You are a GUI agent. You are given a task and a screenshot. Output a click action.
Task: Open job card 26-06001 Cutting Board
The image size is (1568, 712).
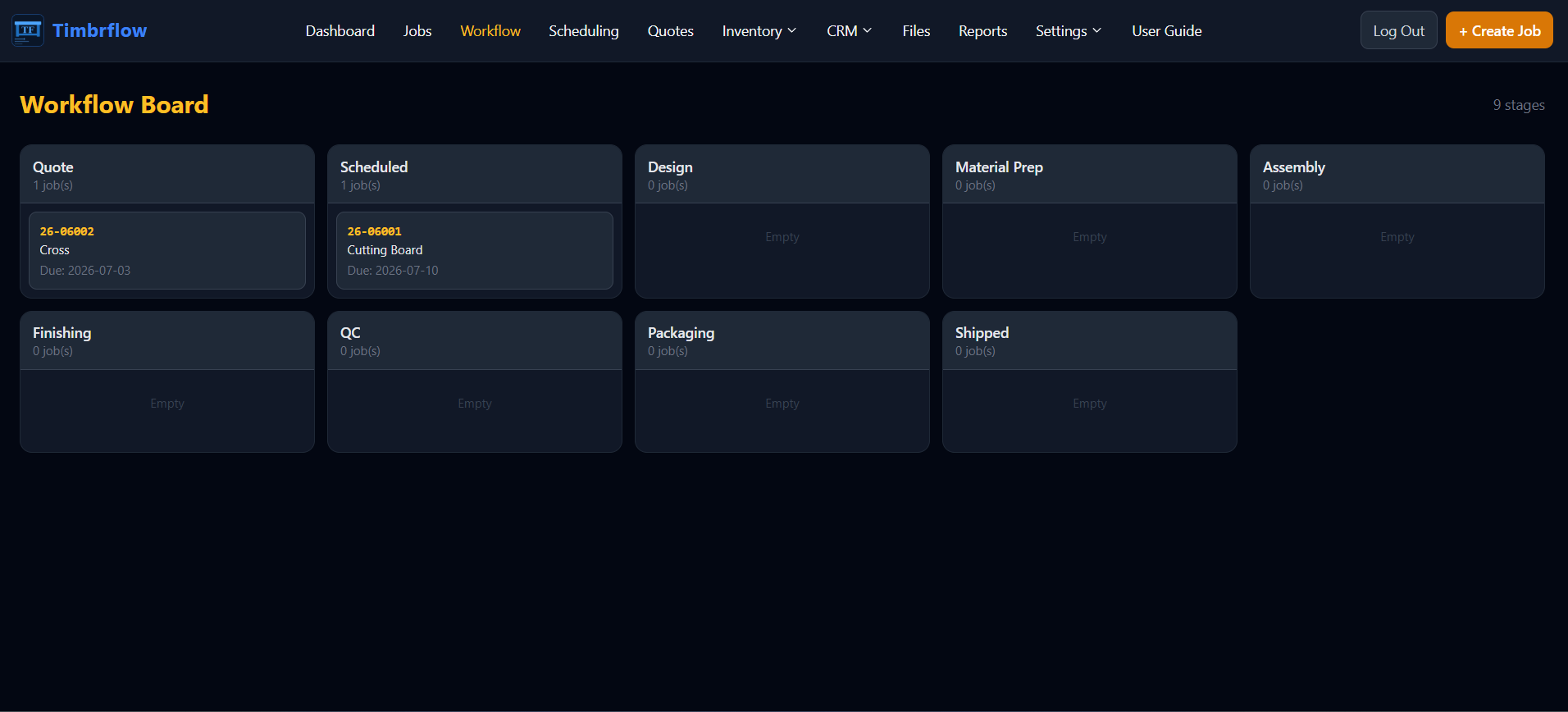pyautogui.click(x=475, y=250)
